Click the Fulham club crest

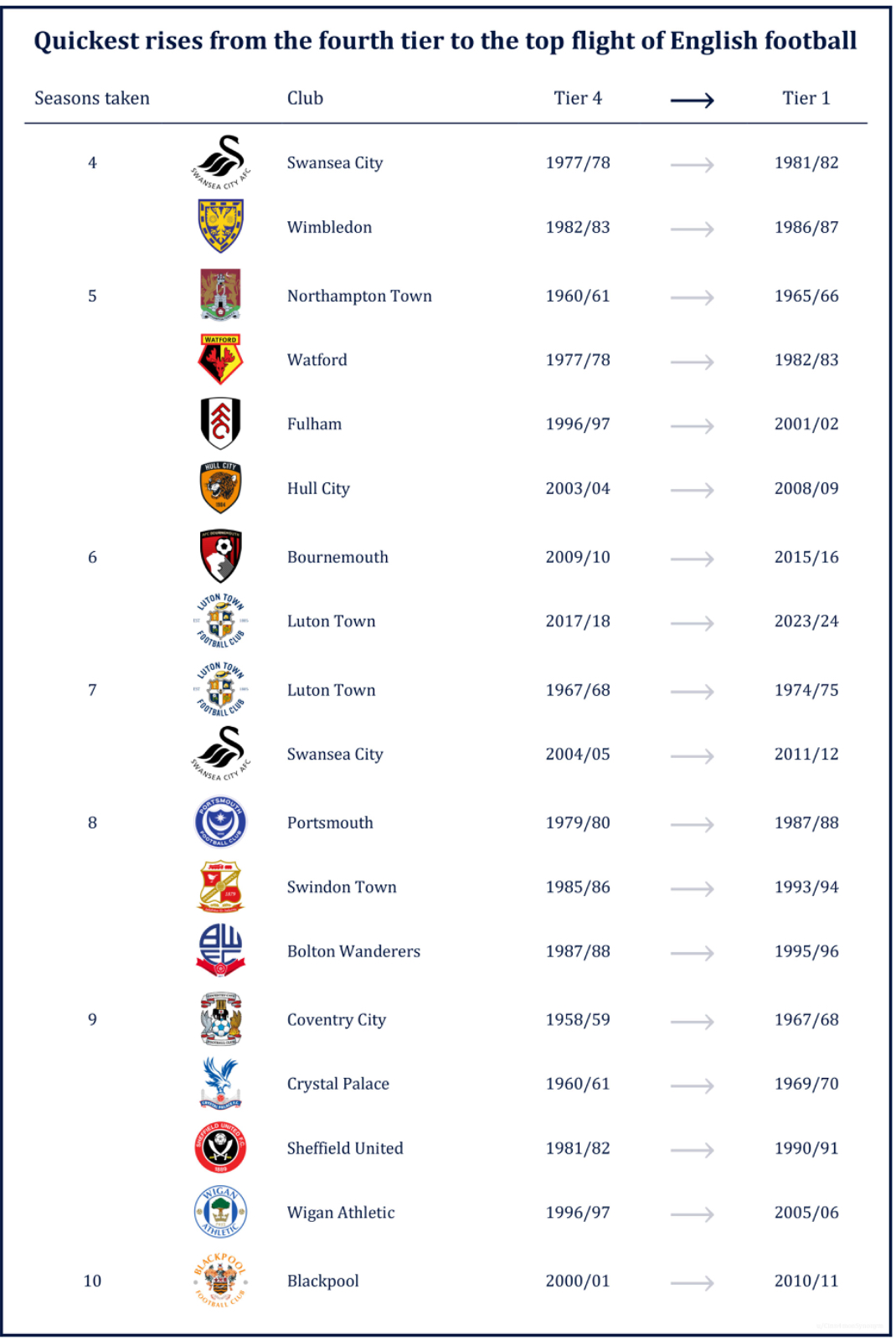pos(220,424)
